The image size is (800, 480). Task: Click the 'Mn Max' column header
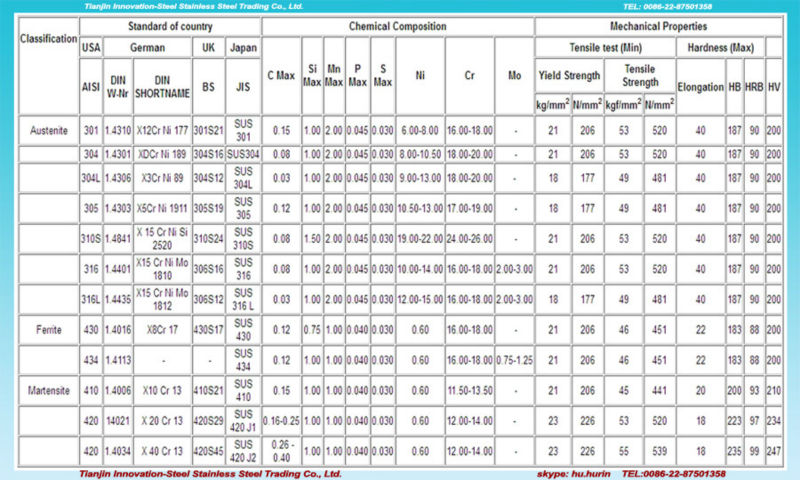tap(334, 75)
